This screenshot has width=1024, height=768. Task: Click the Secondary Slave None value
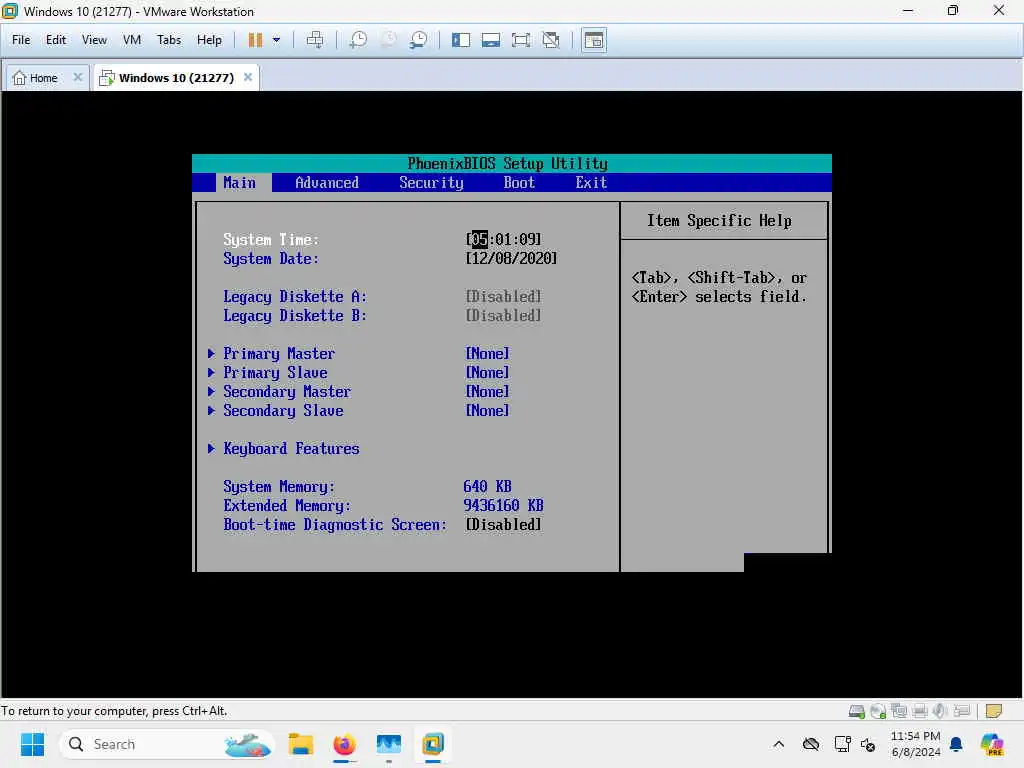click(487, 410)
